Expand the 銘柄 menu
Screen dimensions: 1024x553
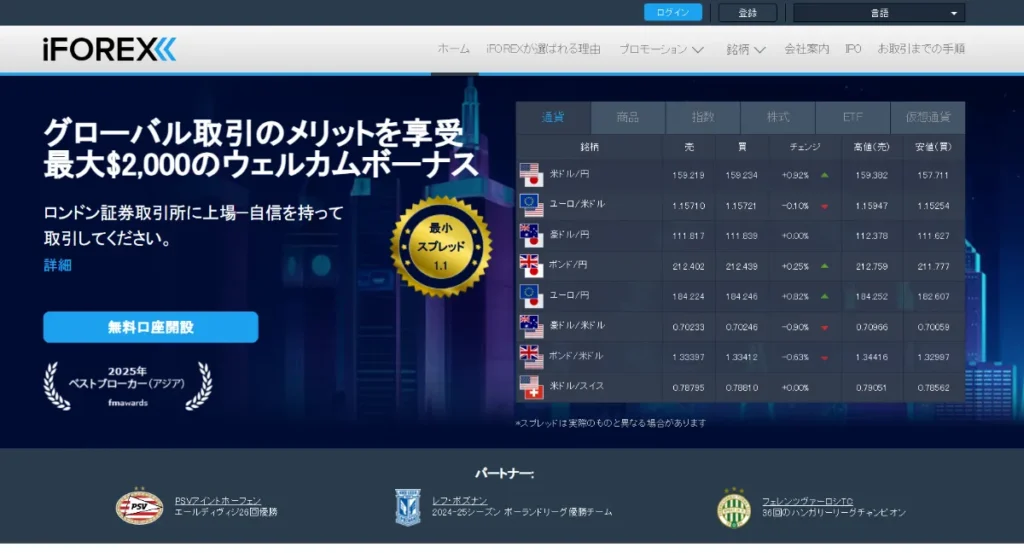tap(746, 49)
